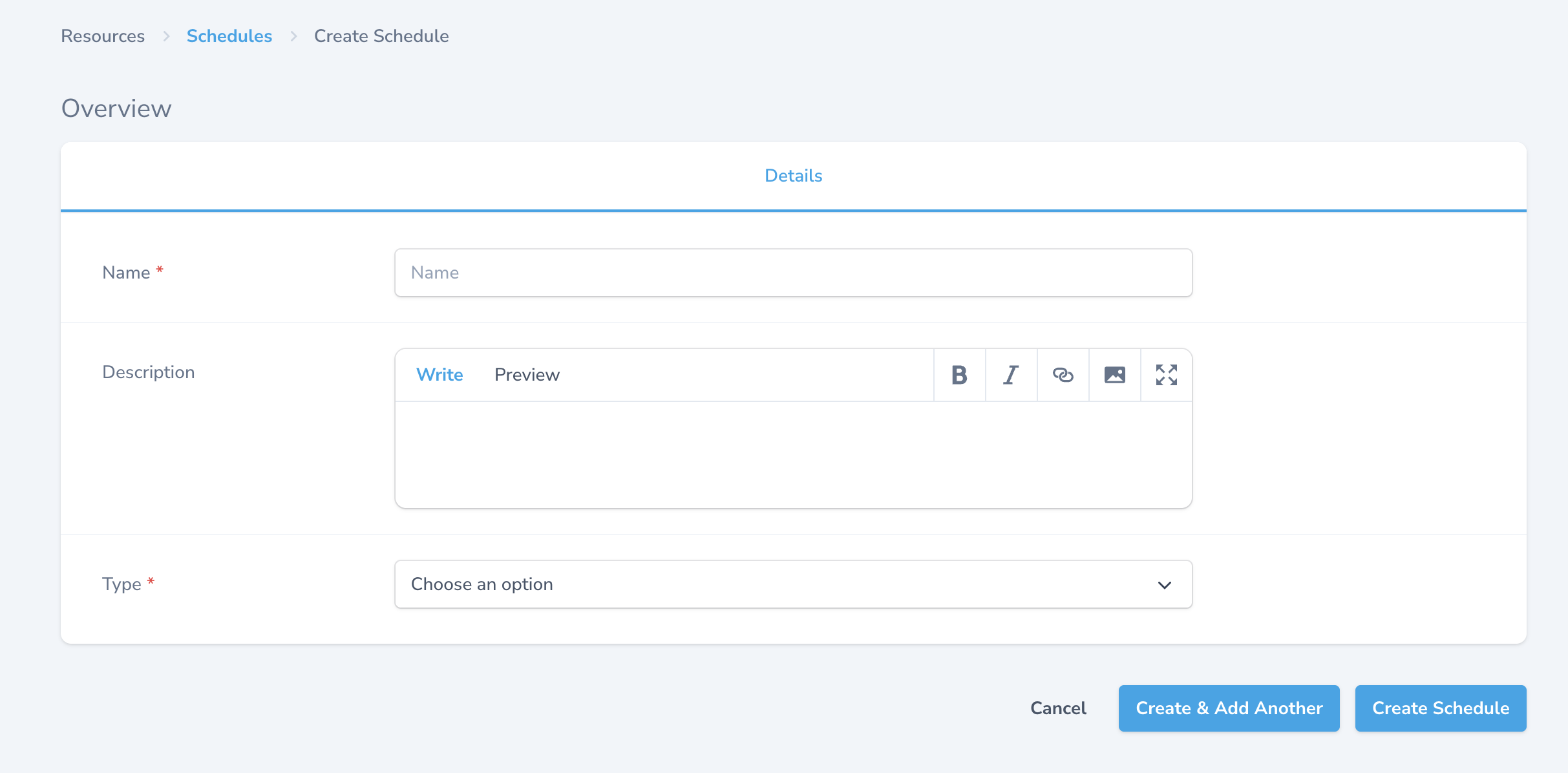Apply italic formatting in the description editor
This screenshot has width=1568, height=773.
pos(1011,374)
